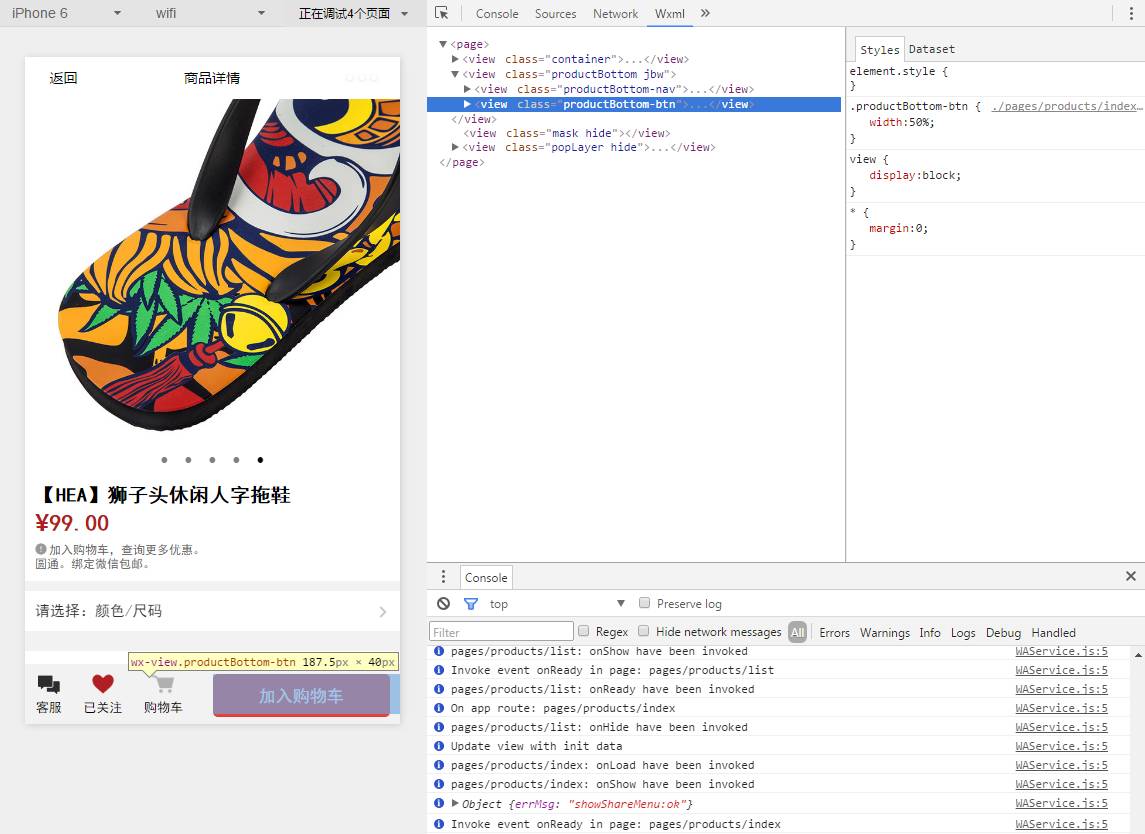1145x834 pixels.
Task: Click margin:0 style property
Action: tap(898, 229)
